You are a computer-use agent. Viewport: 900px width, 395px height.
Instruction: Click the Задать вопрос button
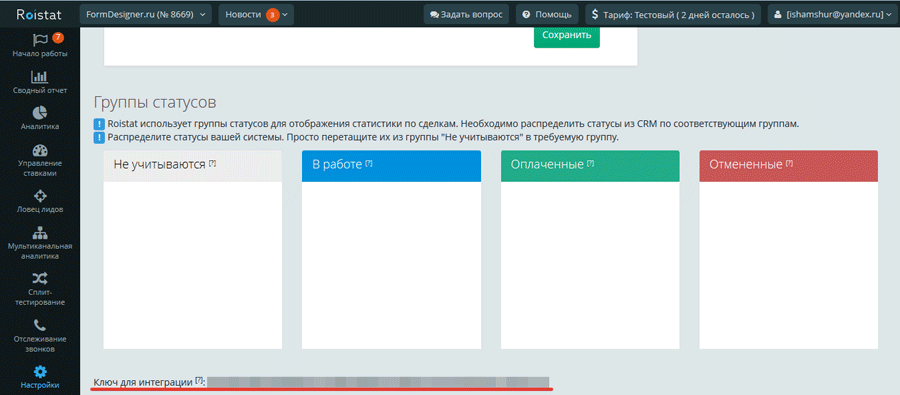tap(466, 14)
